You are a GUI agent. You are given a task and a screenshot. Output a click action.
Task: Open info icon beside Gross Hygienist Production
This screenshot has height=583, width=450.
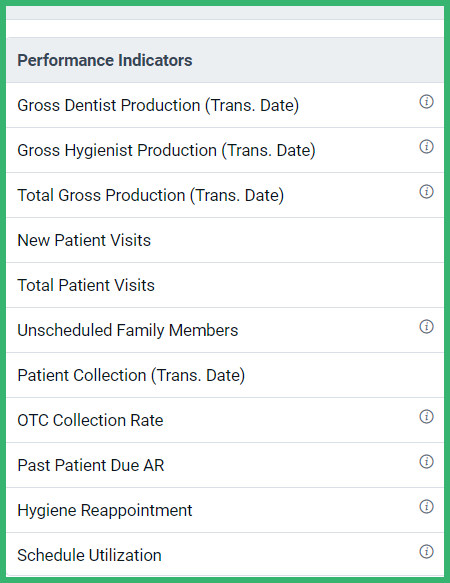(x=426, y=146)
